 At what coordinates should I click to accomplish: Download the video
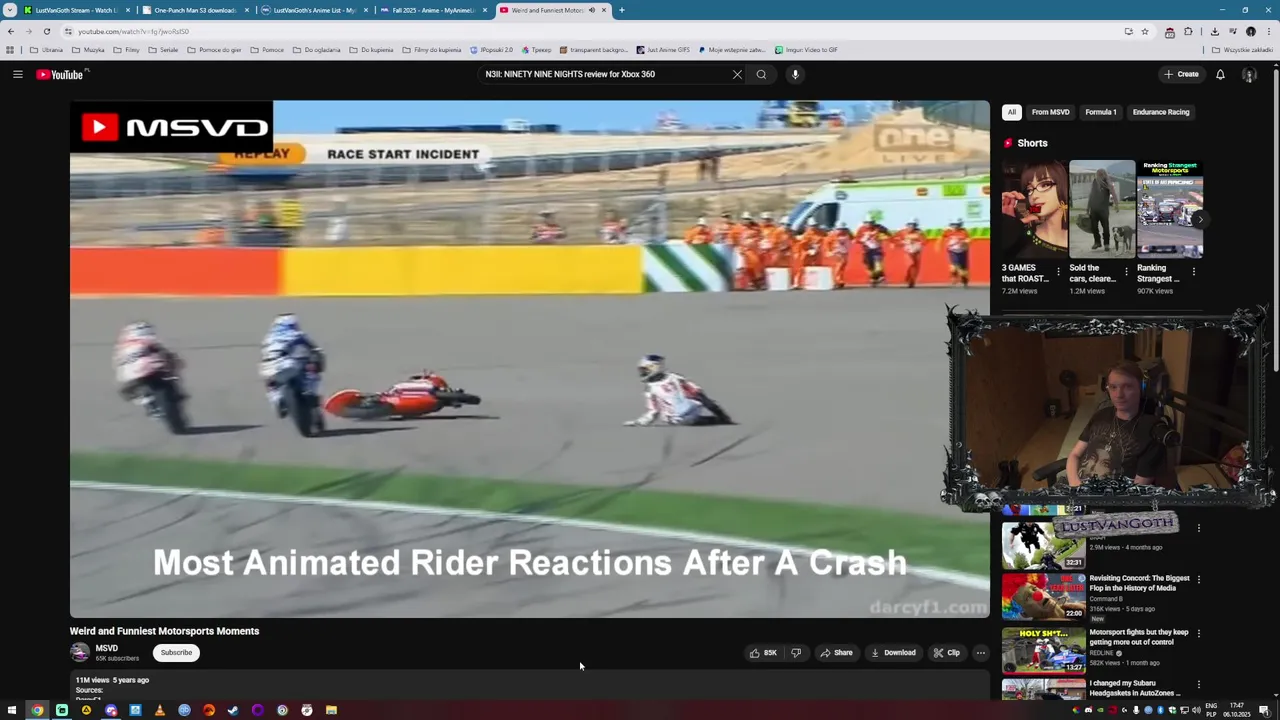click(893, 653)
